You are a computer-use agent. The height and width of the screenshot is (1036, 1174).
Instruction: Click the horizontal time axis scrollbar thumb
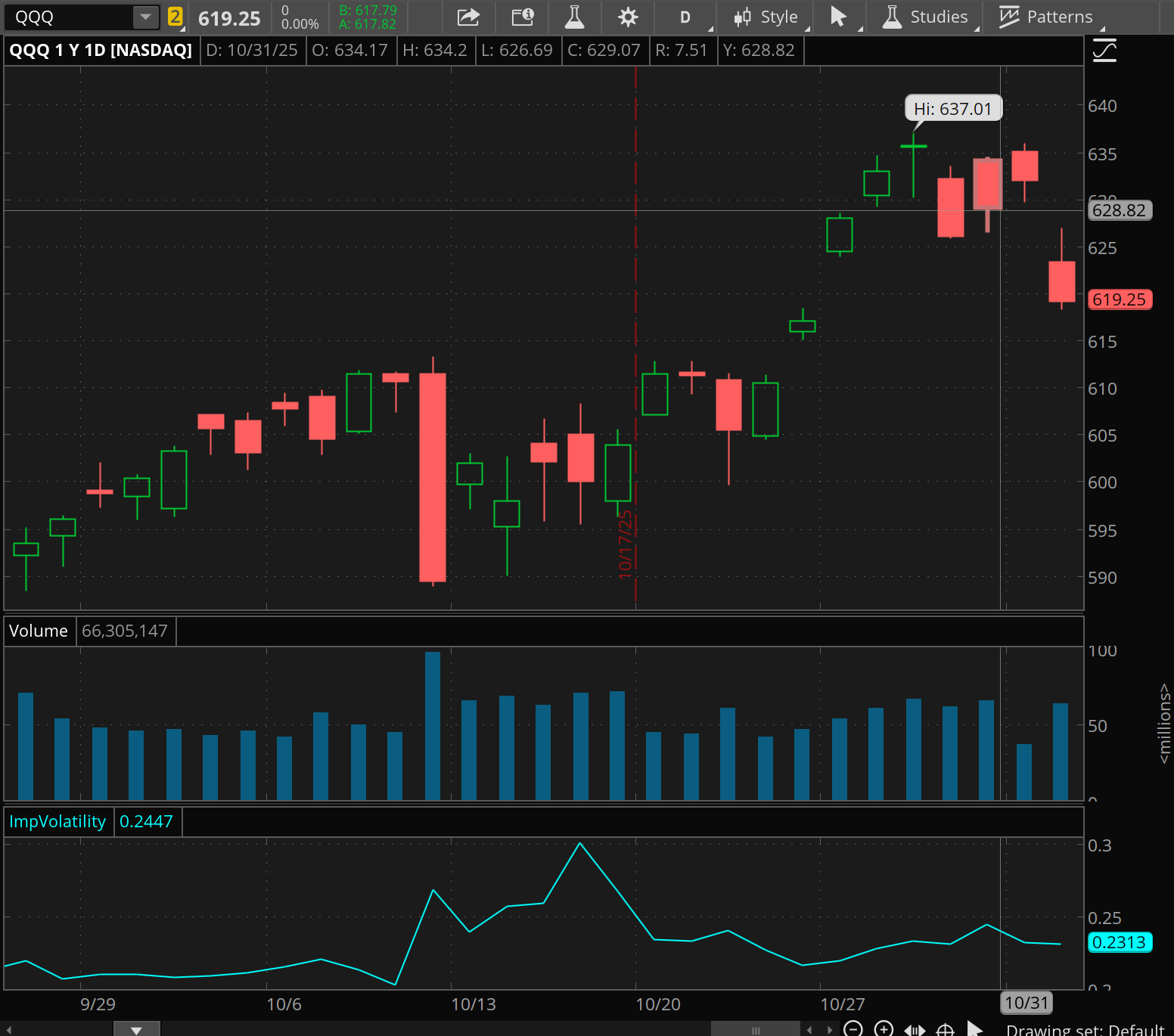pyautogui.click(x=755, y=1029)
